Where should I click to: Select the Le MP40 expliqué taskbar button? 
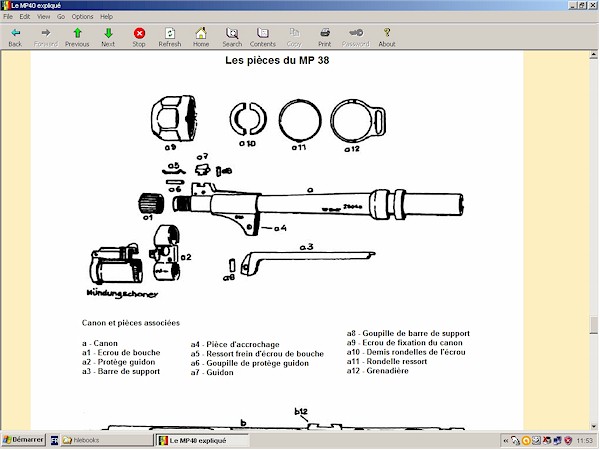[202, 440]
